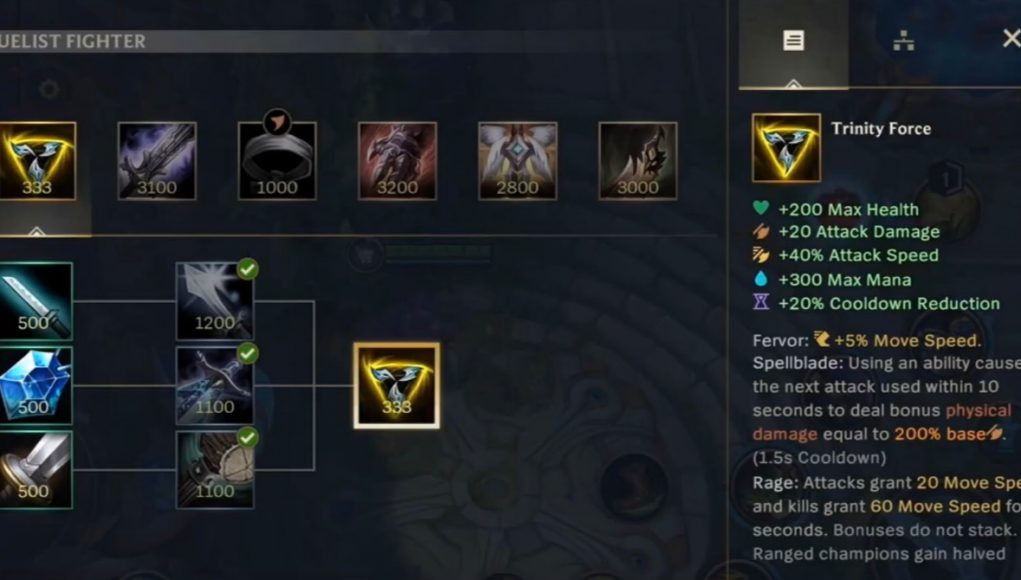Open the item description list tab
Viewport: 1021px width, 580px height.
793,41
